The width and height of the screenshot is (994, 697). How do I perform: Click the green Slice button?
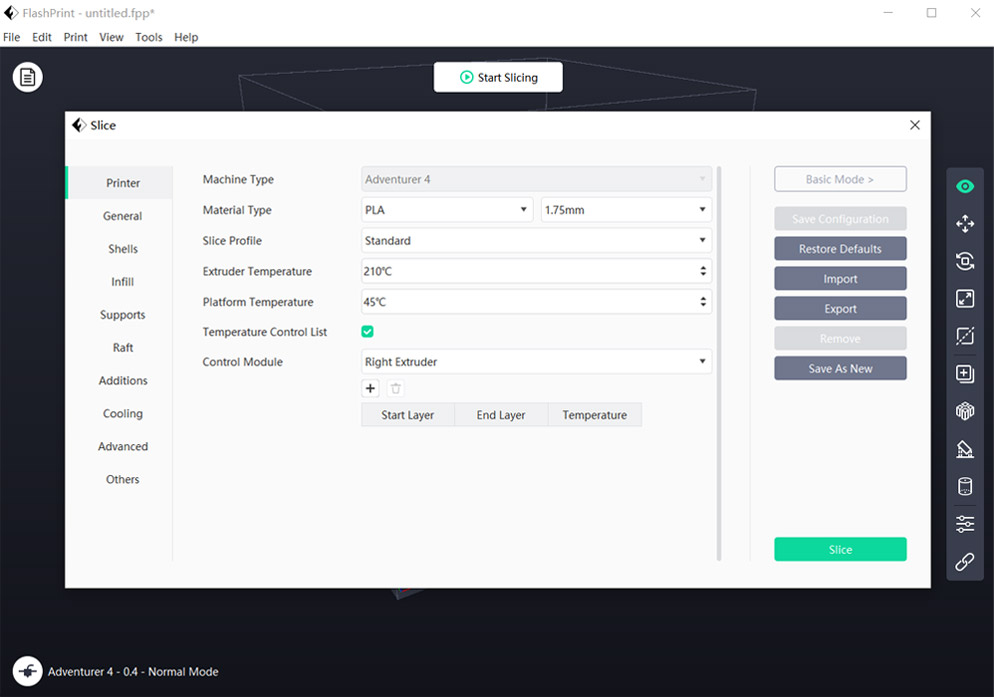pos(840,549)
